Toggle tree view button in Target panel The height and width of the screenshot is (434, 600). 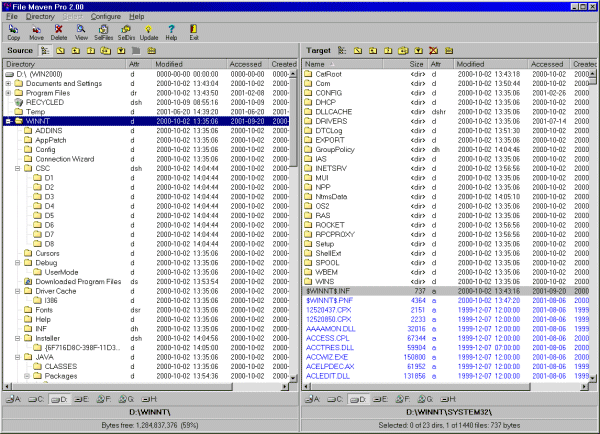pyautogui.click(x=342, y=51)
